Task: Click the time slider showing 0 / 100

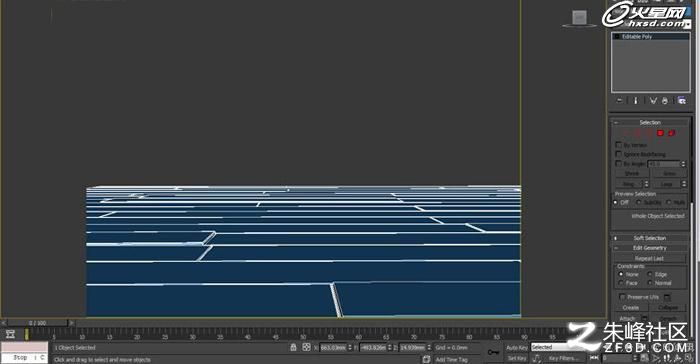Action: pos(38,322)
